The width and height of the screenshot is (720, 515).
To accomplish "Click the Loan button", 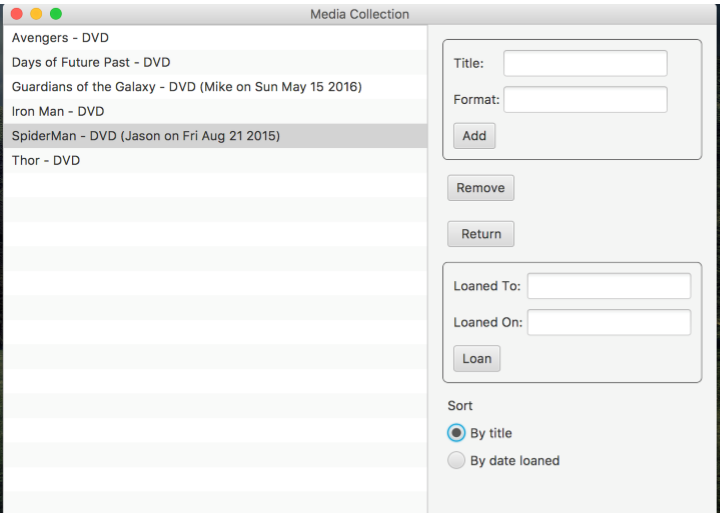I will click(477, 358).
